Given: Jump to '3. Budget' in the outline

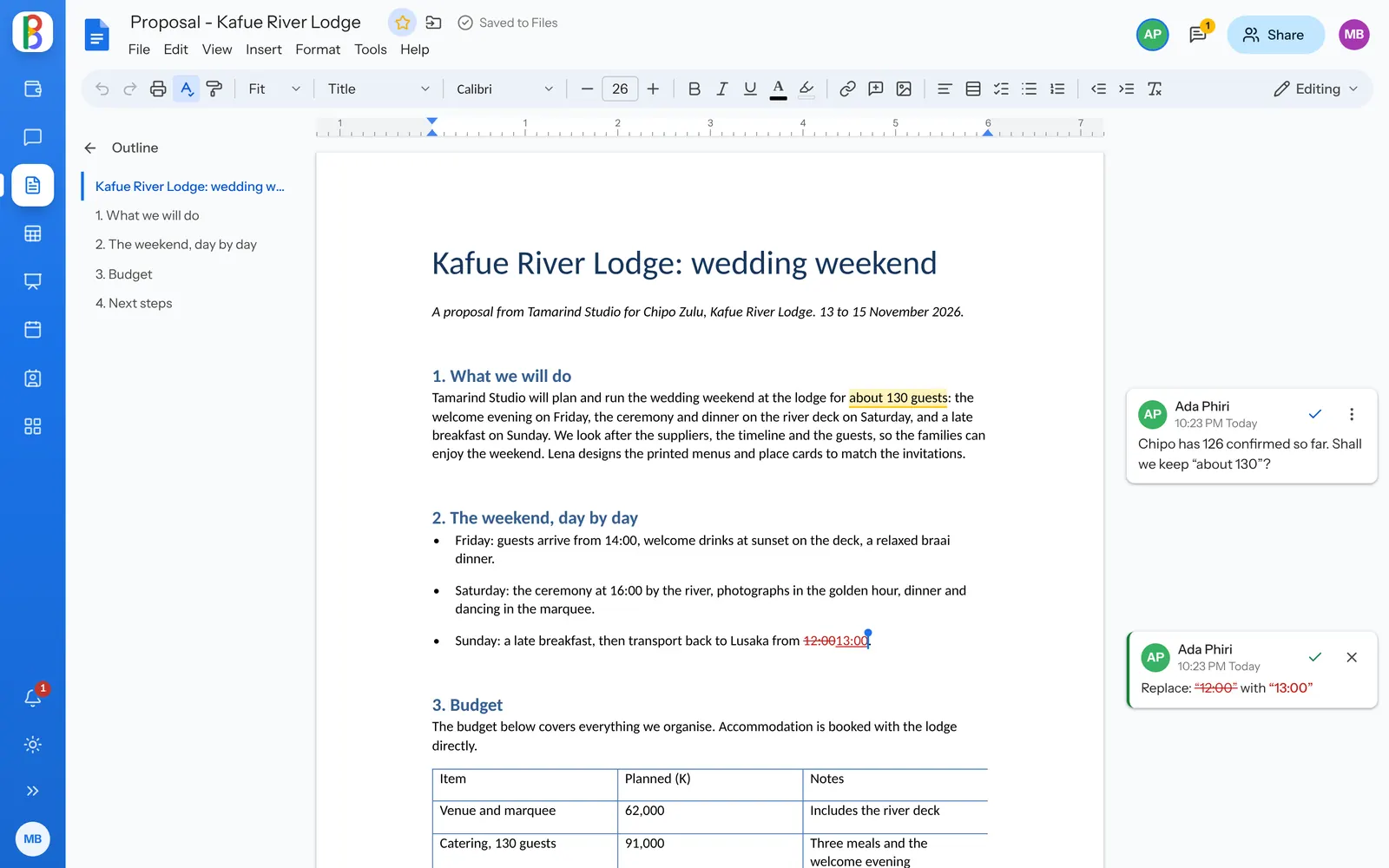Looking at the screenshot, I should 124,274.
